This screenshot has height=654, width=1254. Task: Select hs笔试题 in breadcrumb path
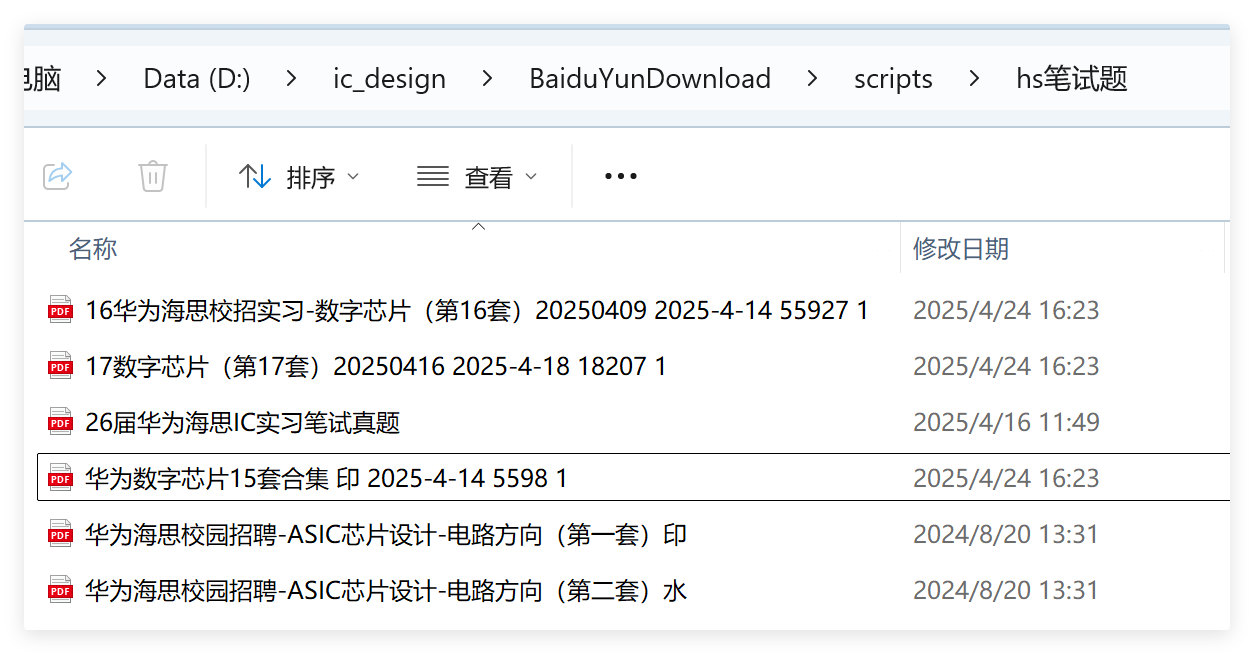pyautogui.click(x=1072, y=79)
